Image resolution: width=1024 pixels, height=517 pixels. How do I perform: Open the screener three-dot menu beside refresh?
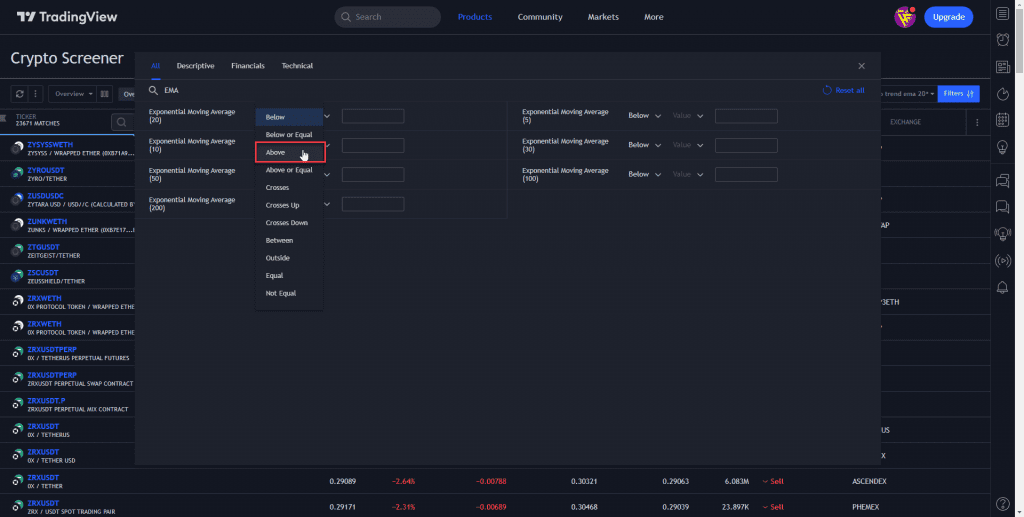[x=35, y=94]
